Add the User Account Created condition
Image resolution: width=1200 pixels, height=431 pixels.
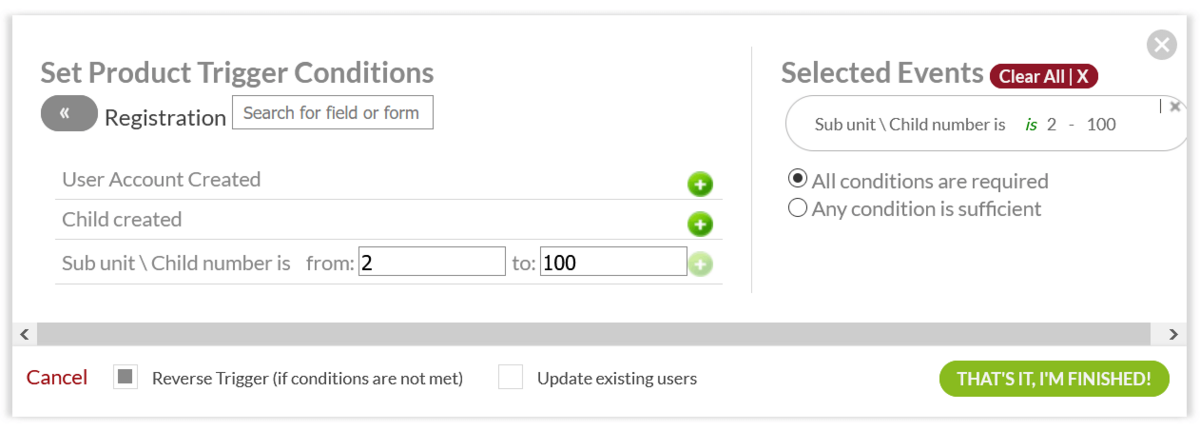pos(700,185)
